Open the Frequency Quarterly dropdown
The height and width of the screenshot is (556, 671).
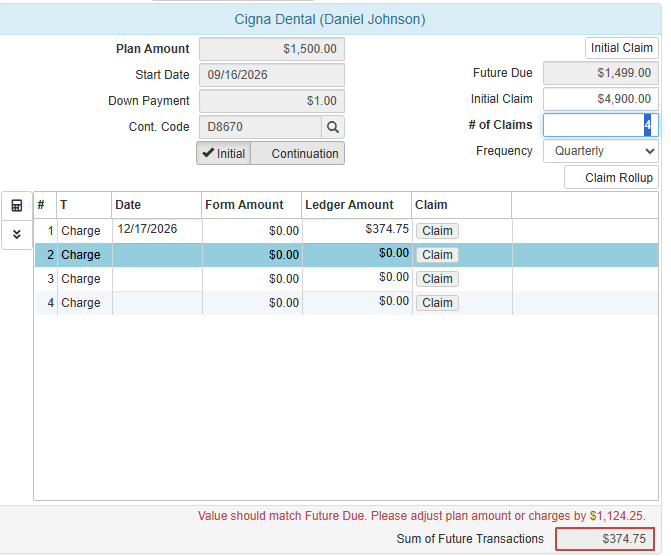pyautogui.click(x=600, y=151)
